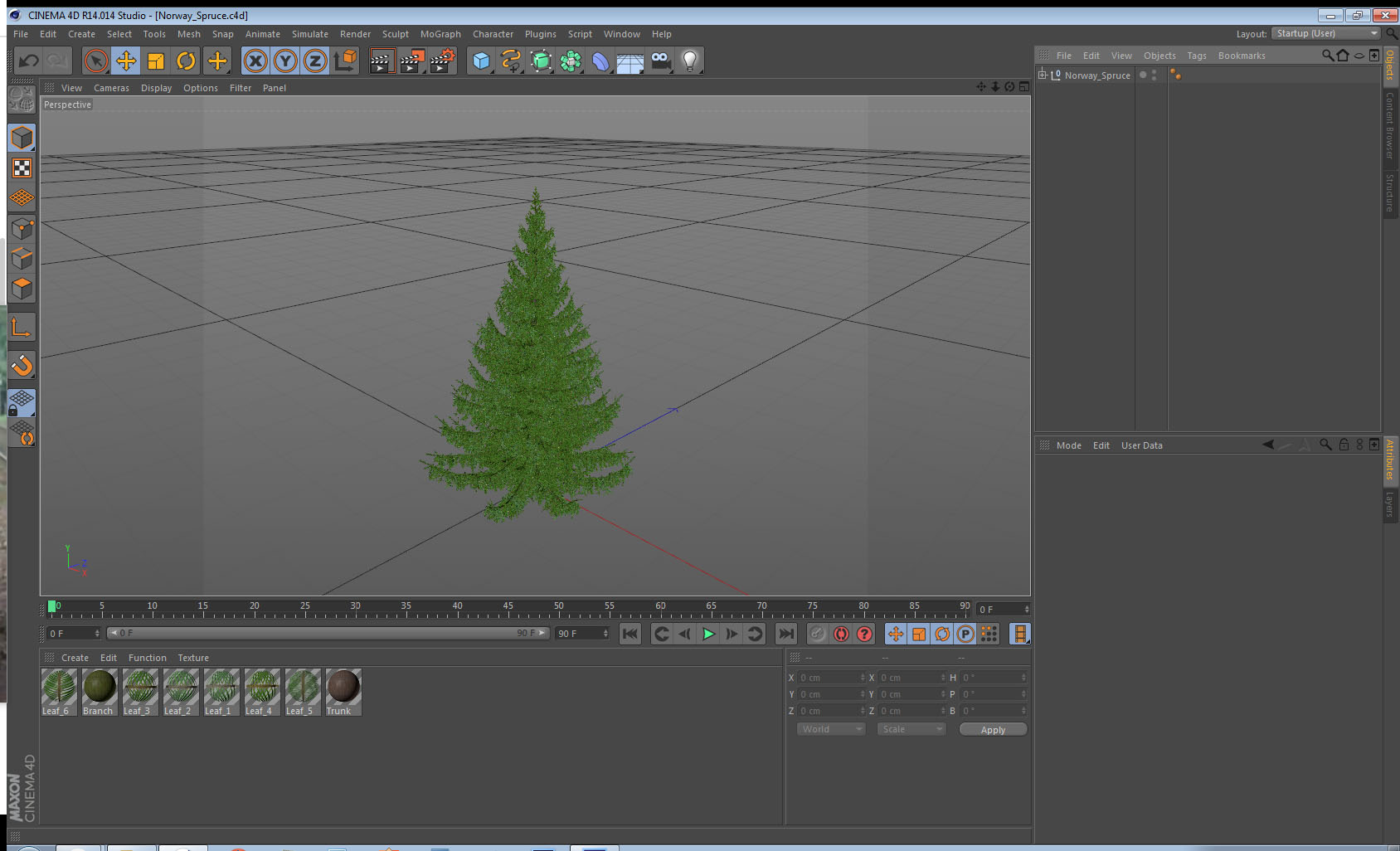Click X position 0 cm field

(832, 678)
